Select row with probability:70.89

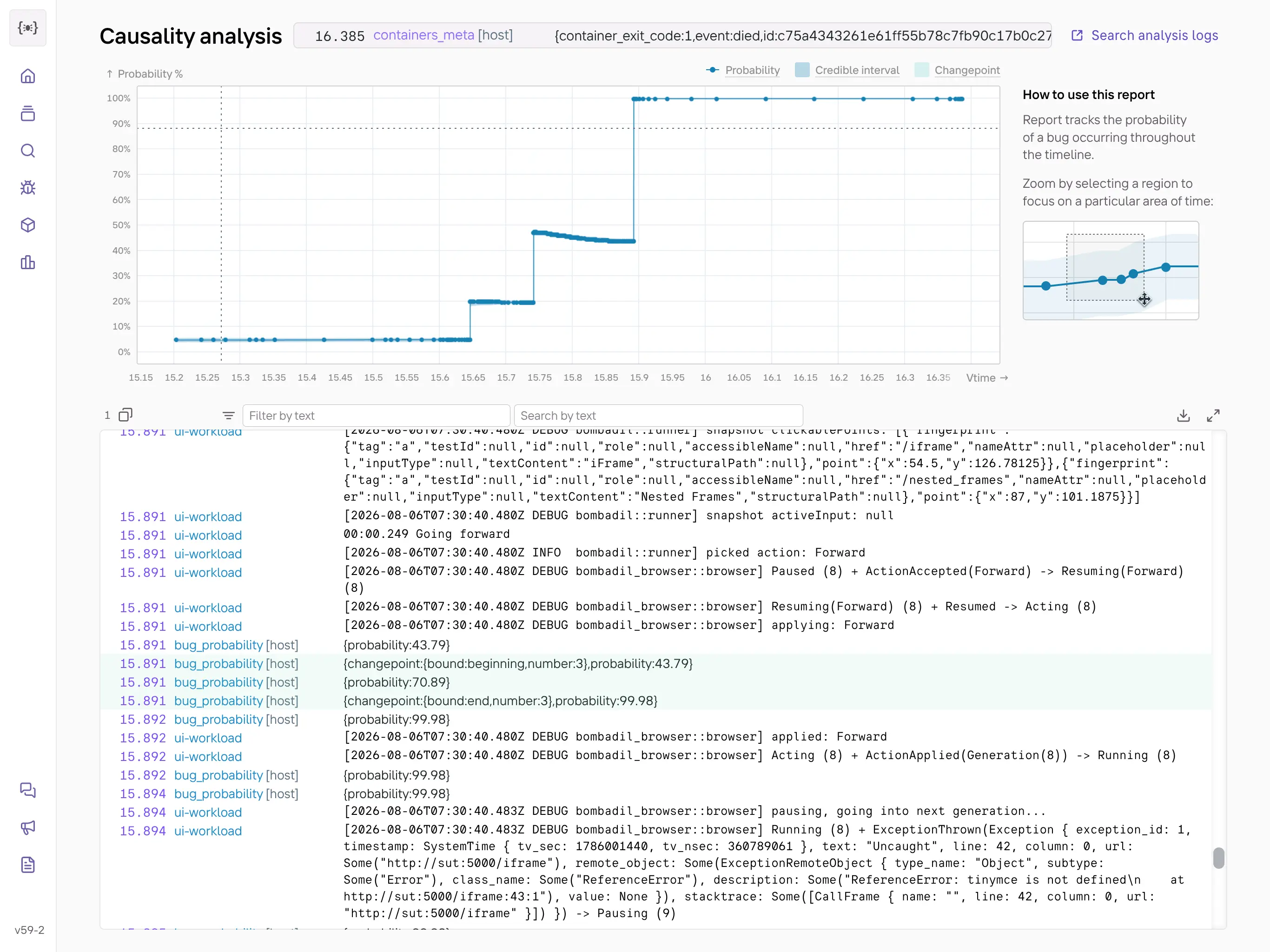coord(655,682)
